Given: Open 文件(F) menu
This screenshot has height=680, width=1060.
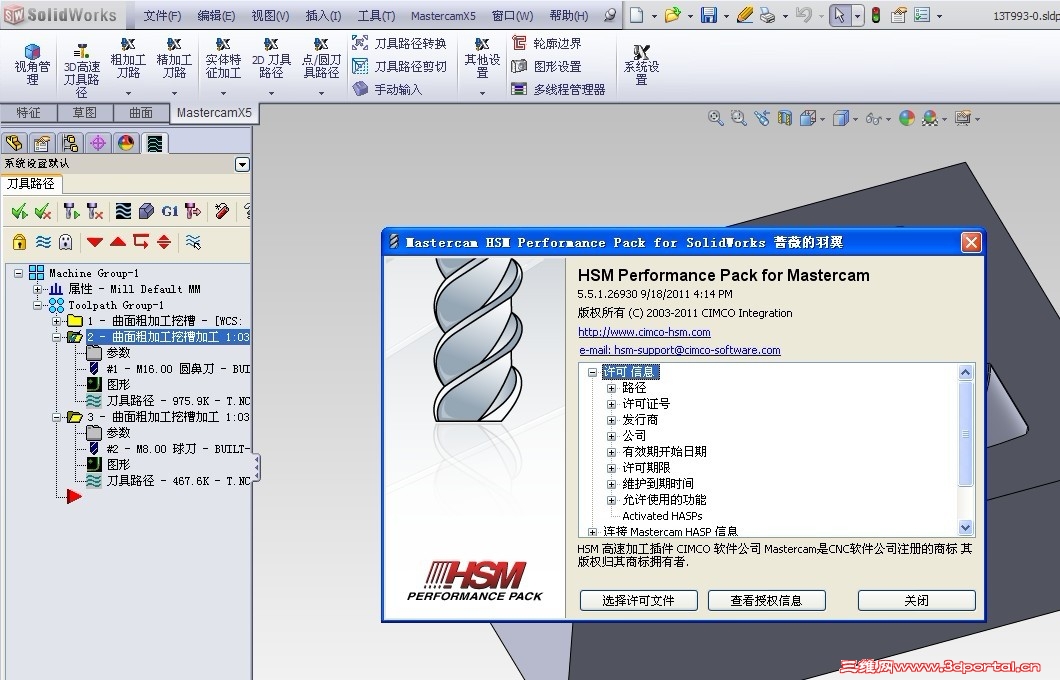Looking at the screenshot, I should click(162, 15).
